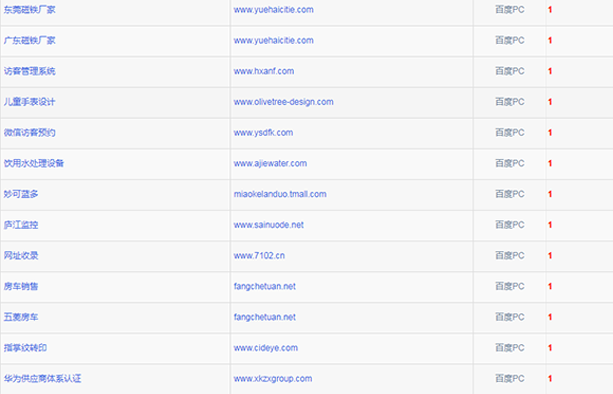
Task: Open the 儿童手表设计 keyword link
Action: click(x=30, y=102)
